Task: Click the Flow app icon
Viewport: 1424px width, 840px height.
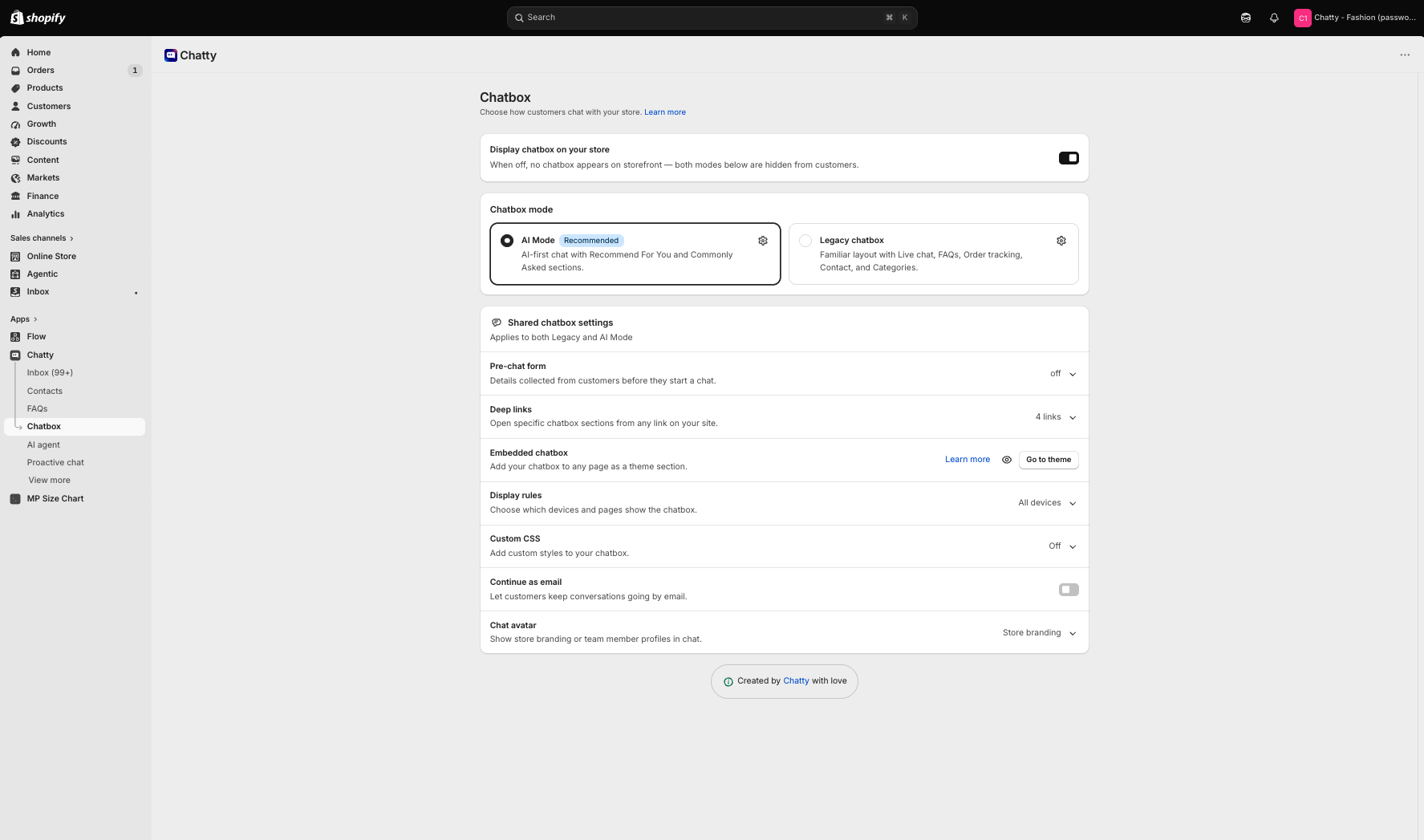Action: point(15,337)
